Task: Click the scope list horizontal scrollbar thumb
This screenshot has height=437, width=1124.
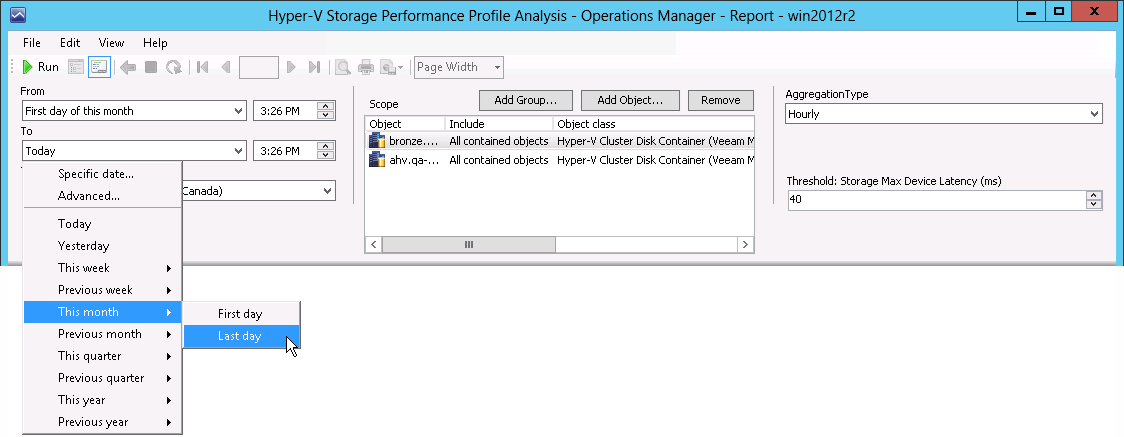Action: [x=469, y=245]
